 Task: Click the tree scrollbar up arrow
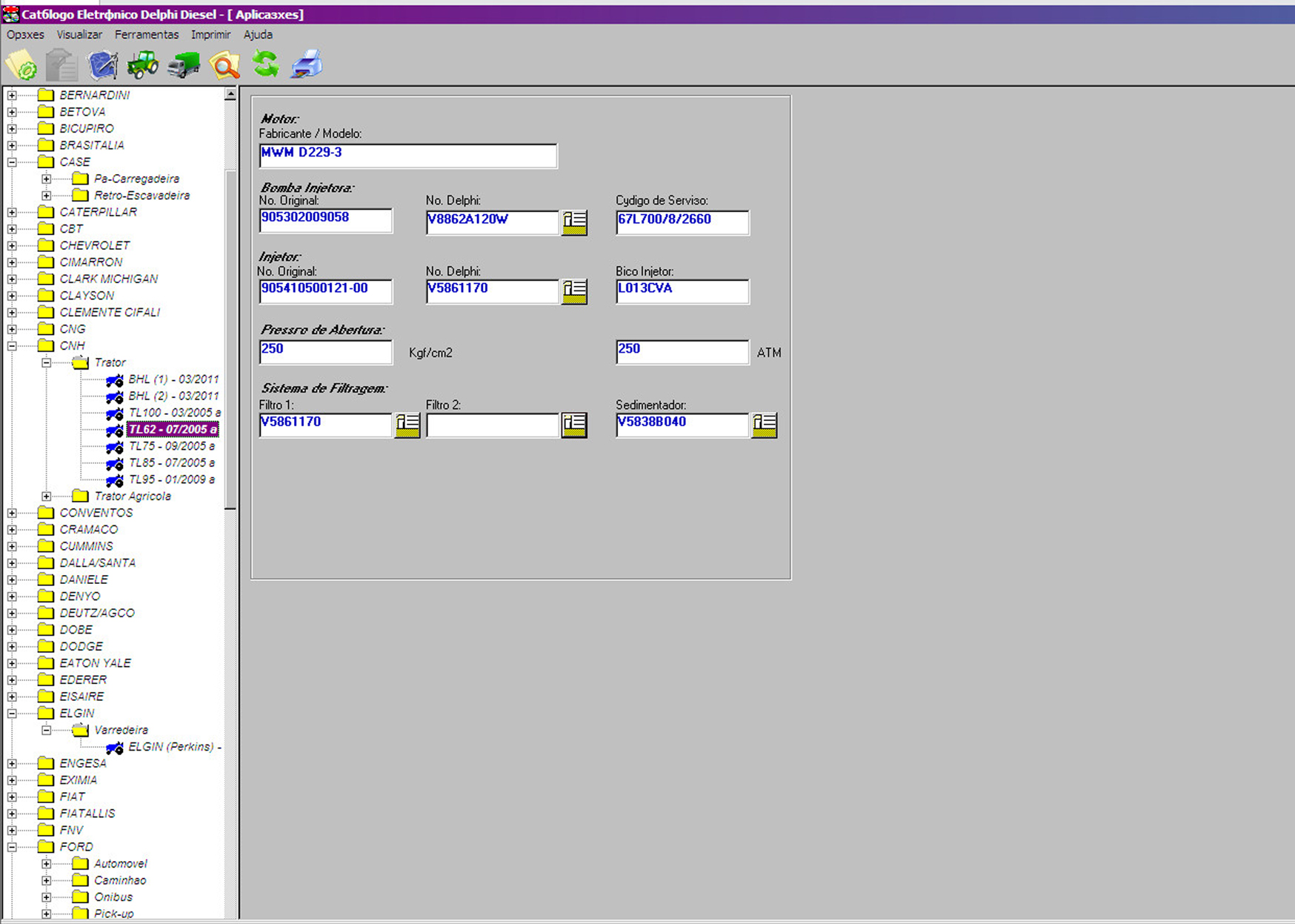pyautogui.click(x=230, y=94)
